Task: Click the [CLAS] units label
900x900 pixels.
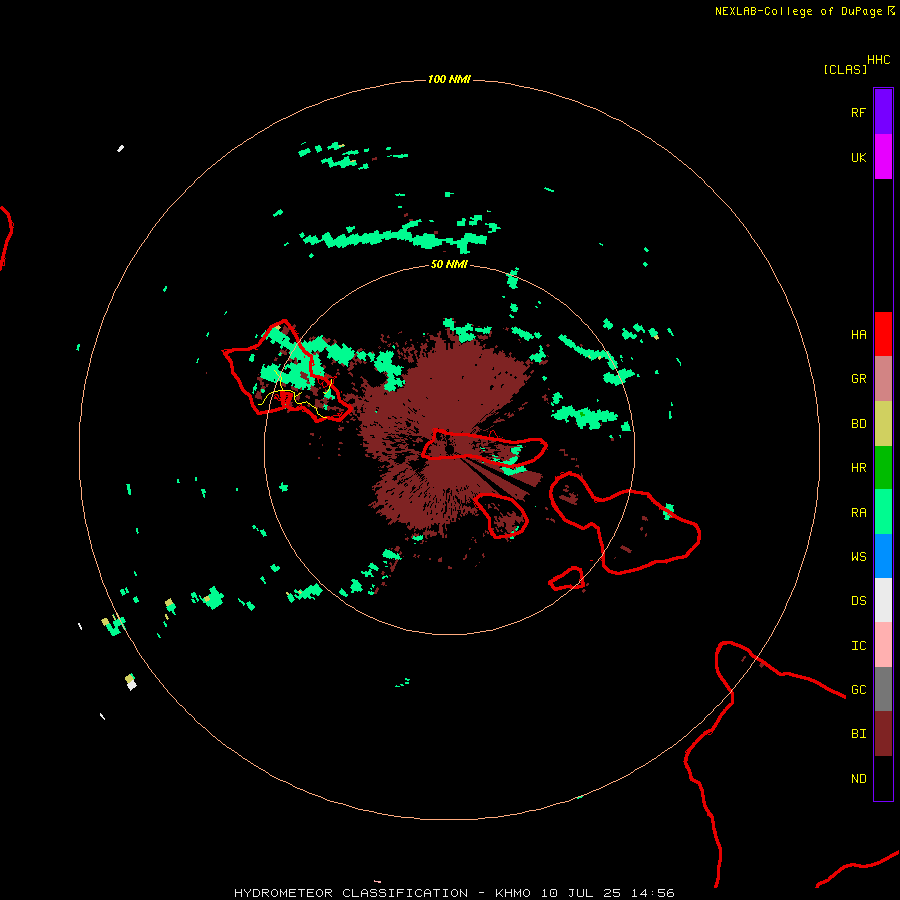Action: click(845, 70)
